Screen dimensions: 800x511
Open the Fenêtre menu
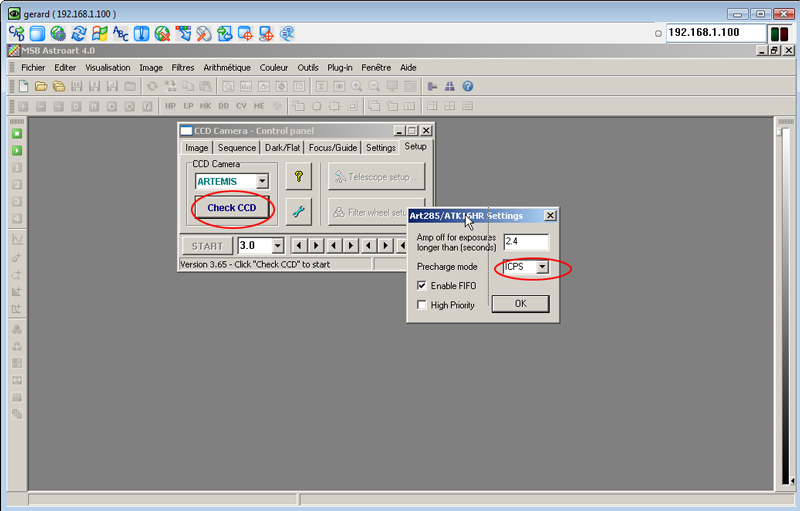376,68
